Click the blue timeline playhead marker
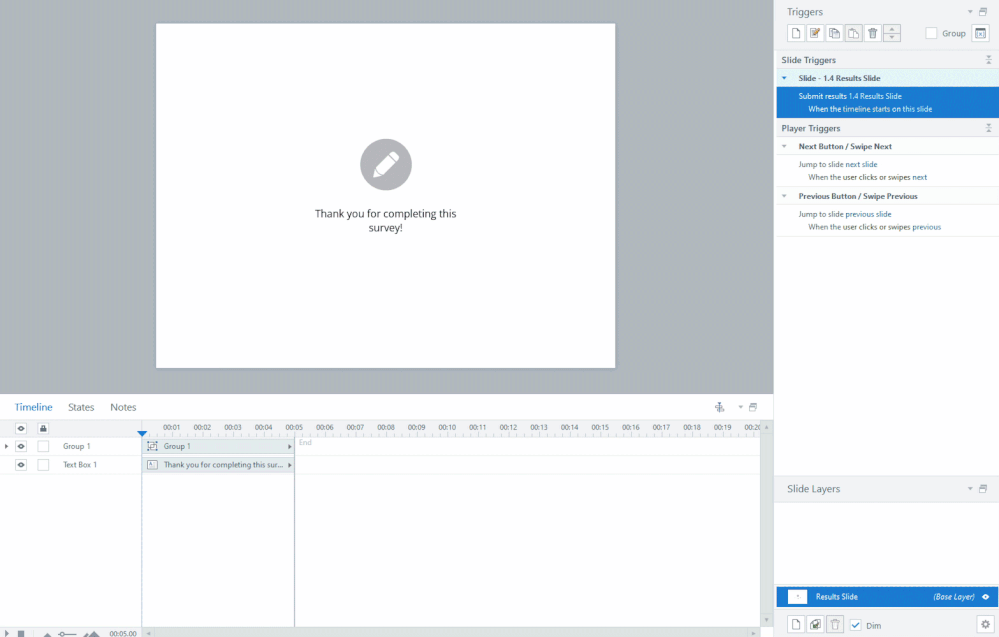The image size is (999, 637). point(142,433)
